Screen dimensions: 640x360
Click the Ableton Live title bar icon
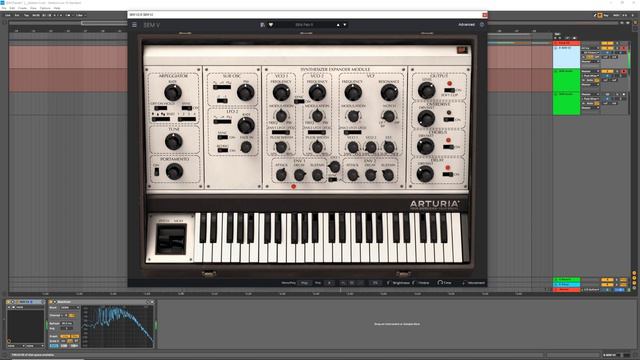(2, 2)
